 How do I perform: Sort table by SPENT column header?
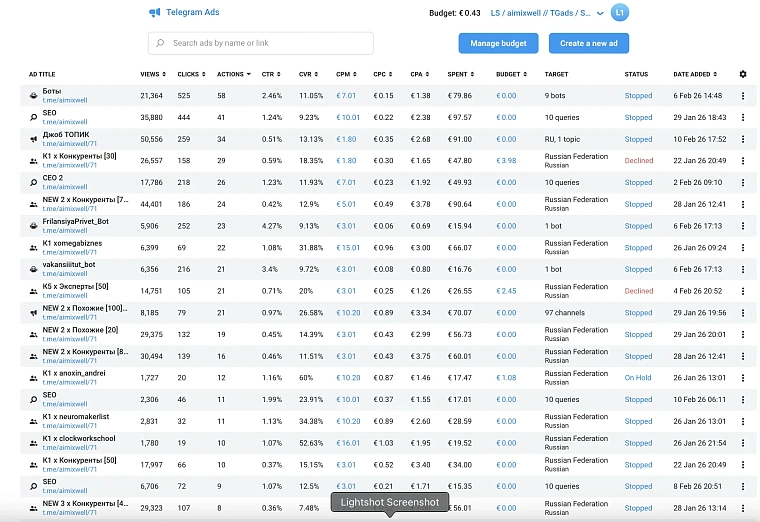point(460,74)
